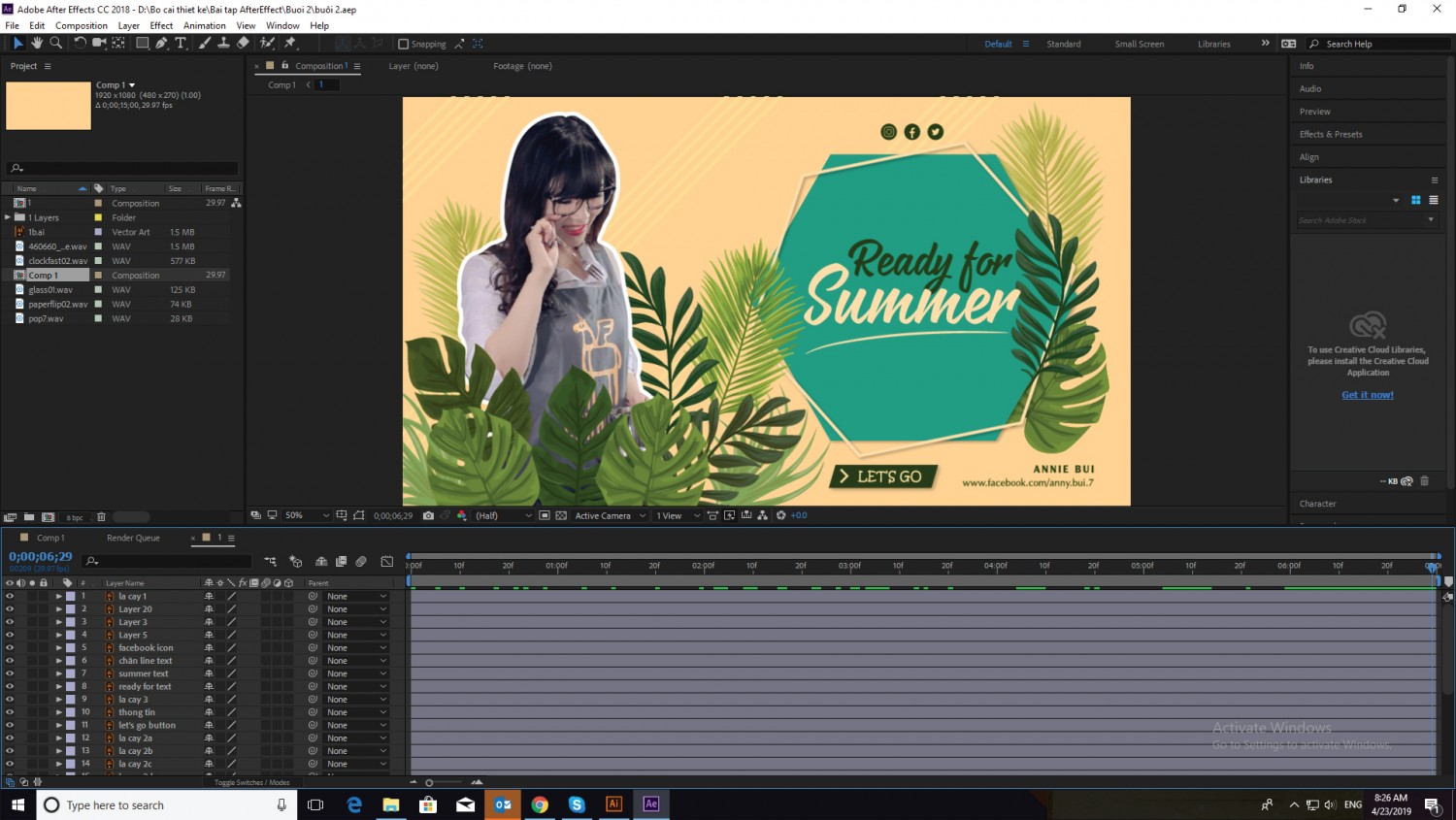1456x820 pixels.
Task: Open the 1 View layout dropdown
Action: click(x=678, y=515)
